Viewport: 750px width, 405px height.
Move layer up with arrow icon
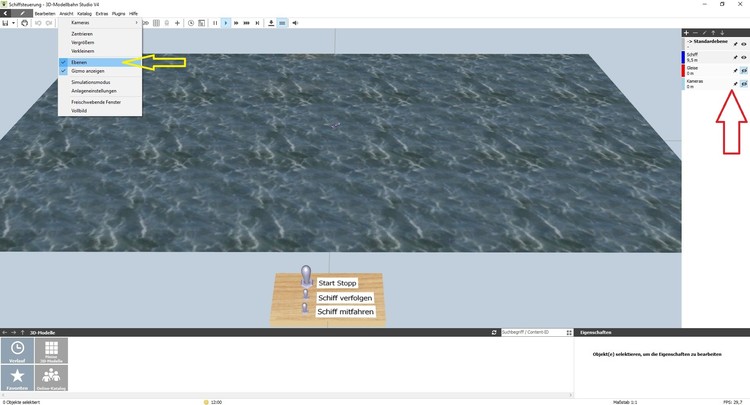pyautogui.click(x=713, y=33)
